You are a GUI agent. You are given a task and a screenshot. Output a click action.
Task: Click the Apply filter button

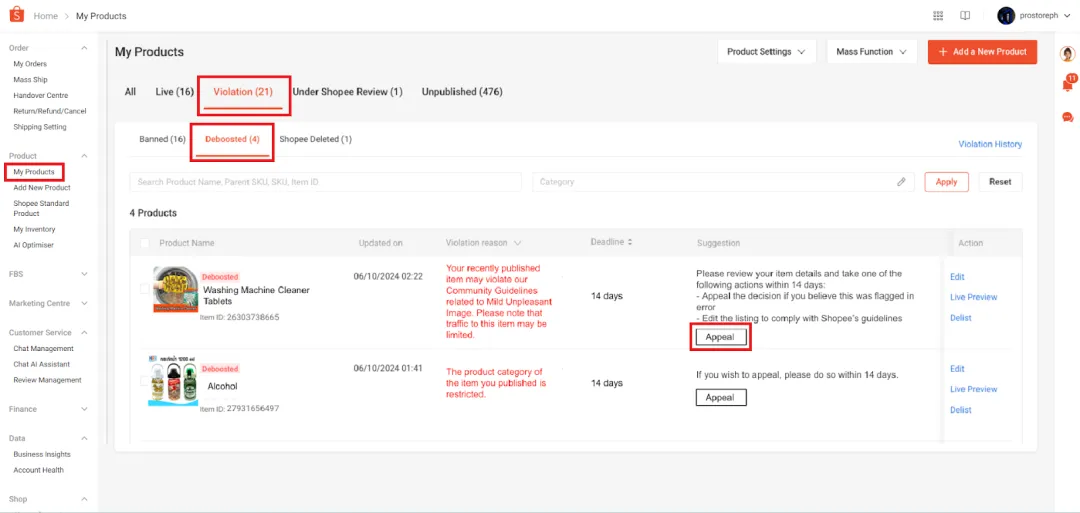(946, 182)
